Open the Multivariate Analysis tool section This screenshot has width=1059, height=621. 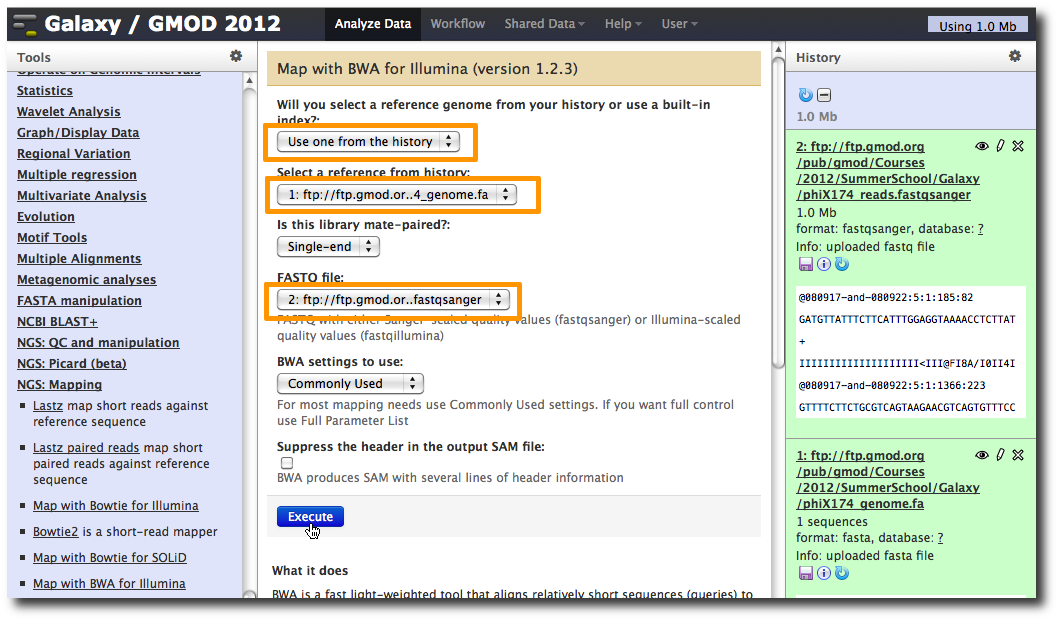[82, 195]
